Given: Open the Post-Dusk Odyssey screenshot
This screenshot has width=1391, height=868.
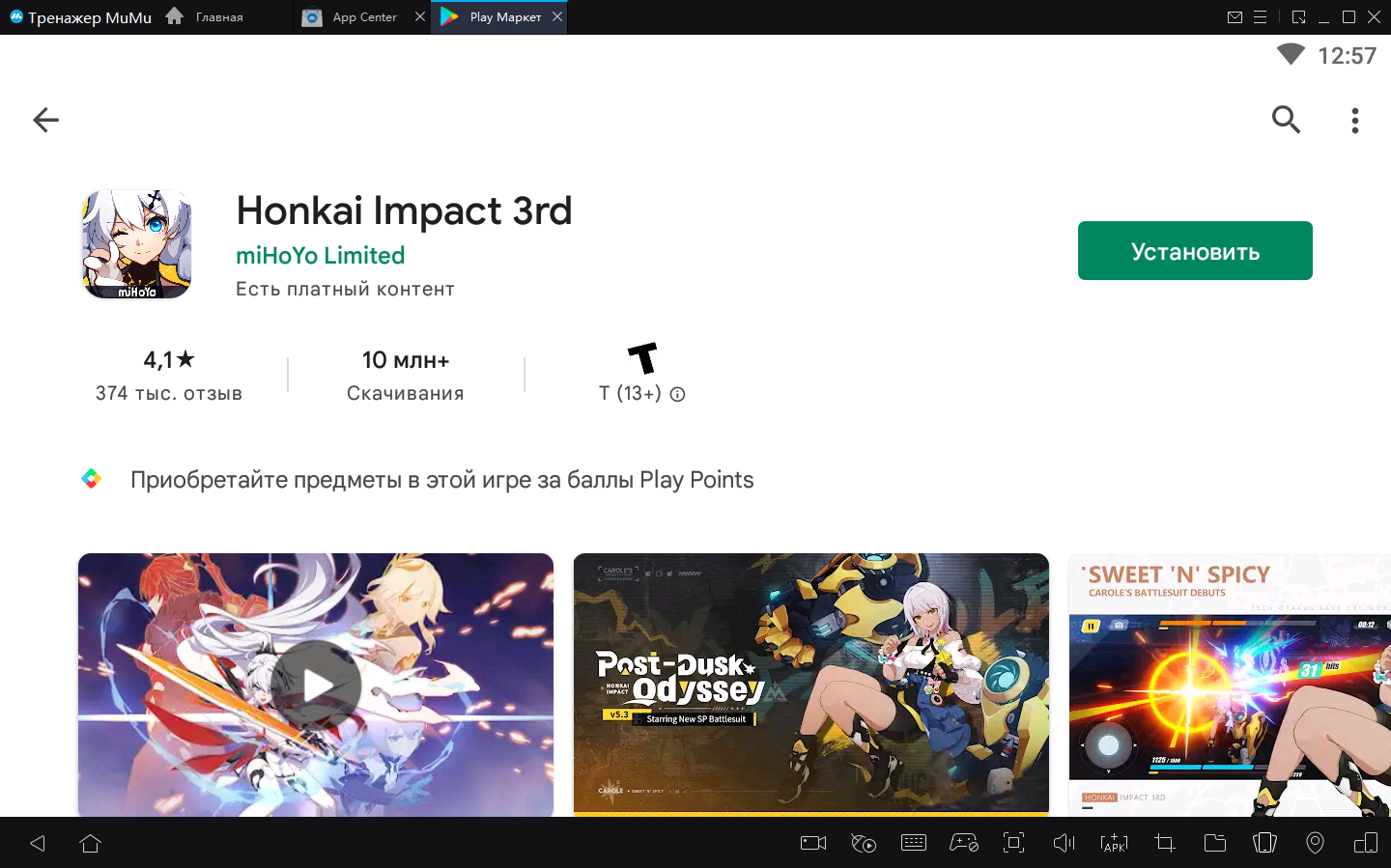Looking at the screenshot, I should pyautogui.click(x=810, y=685).
